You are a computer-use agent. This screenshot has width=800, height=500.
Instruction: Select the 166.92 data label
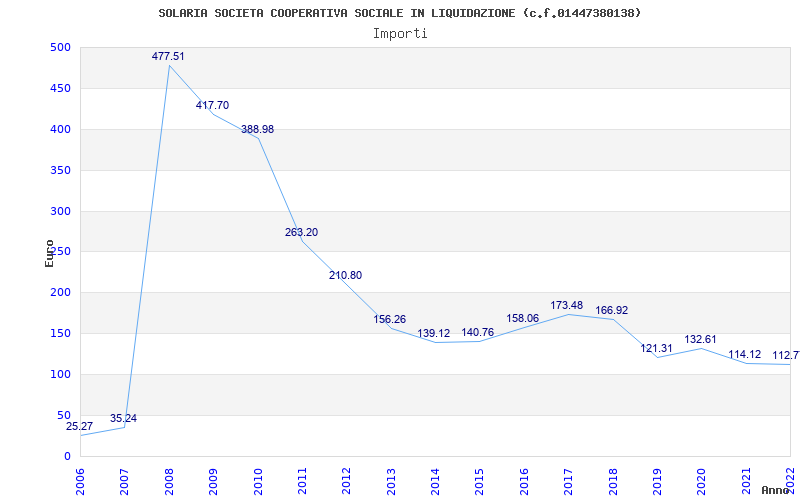pyautogui.click(x=611, y=311)
